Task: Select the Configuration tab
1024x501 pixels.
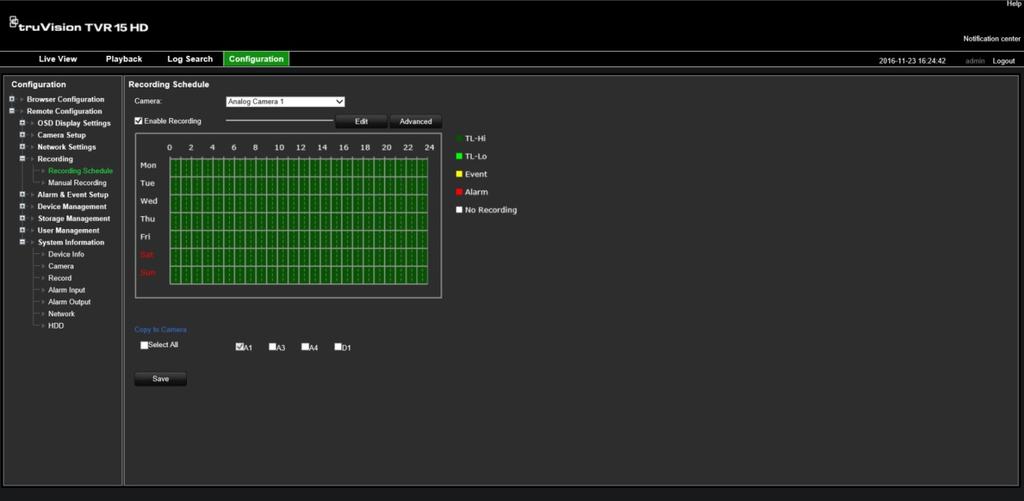Action: click(256, 59)
